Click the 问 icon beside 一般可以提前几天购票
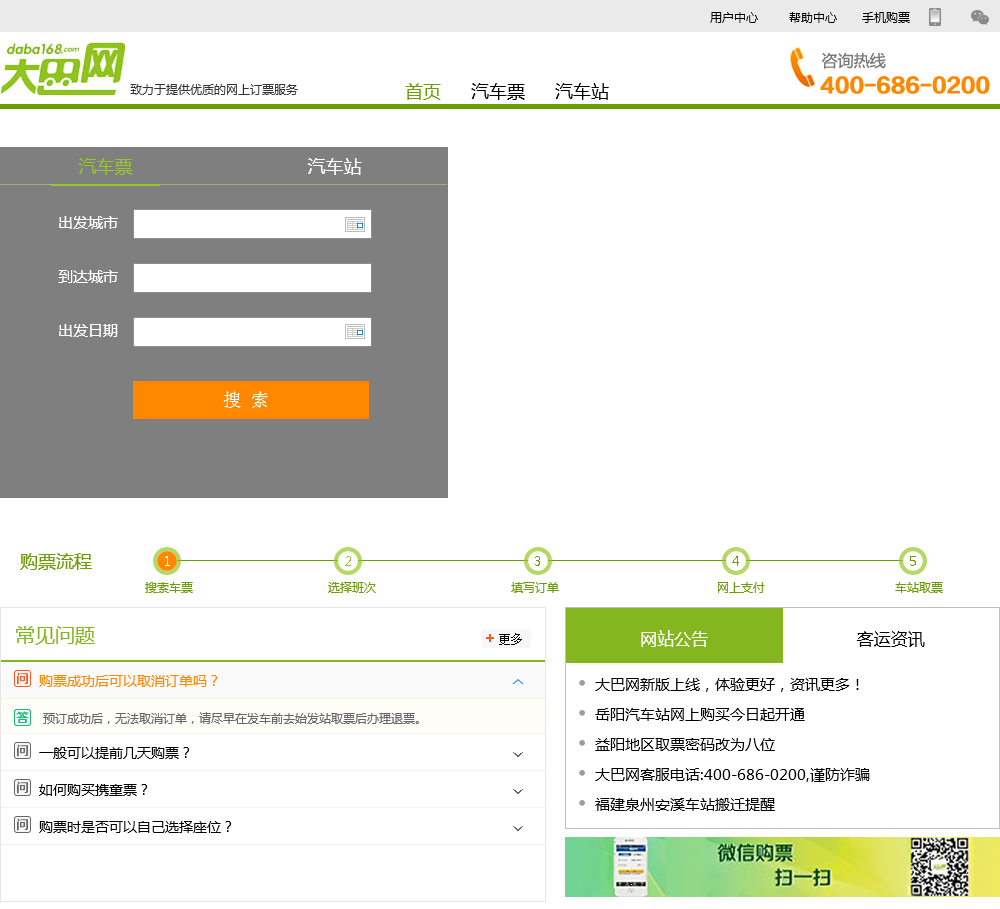 click(22, 751)
